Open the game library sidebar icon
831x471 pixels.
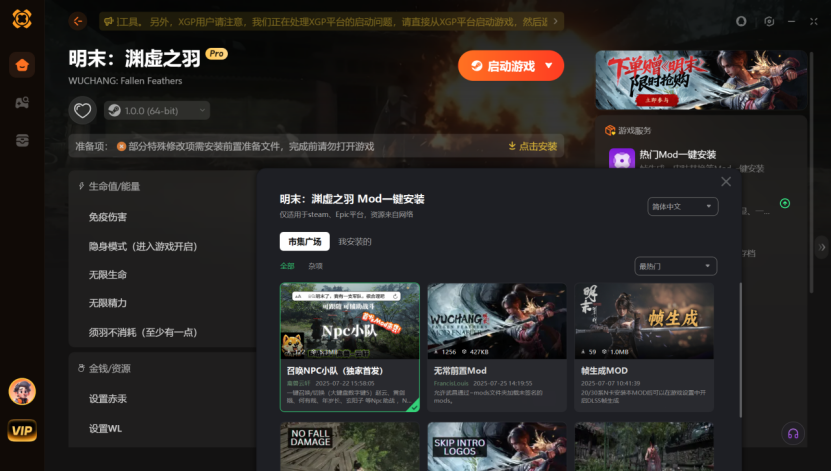click(21, 103)
